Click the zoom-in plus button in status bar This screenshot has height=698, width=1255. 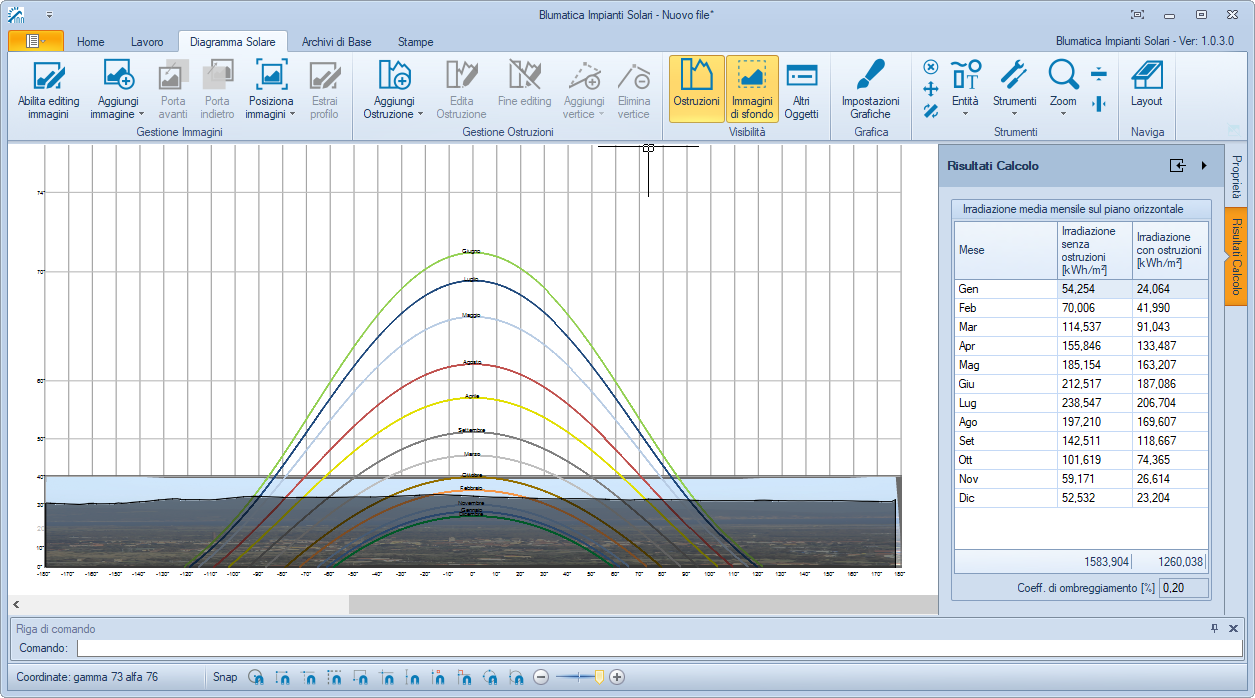coord(617,677)
